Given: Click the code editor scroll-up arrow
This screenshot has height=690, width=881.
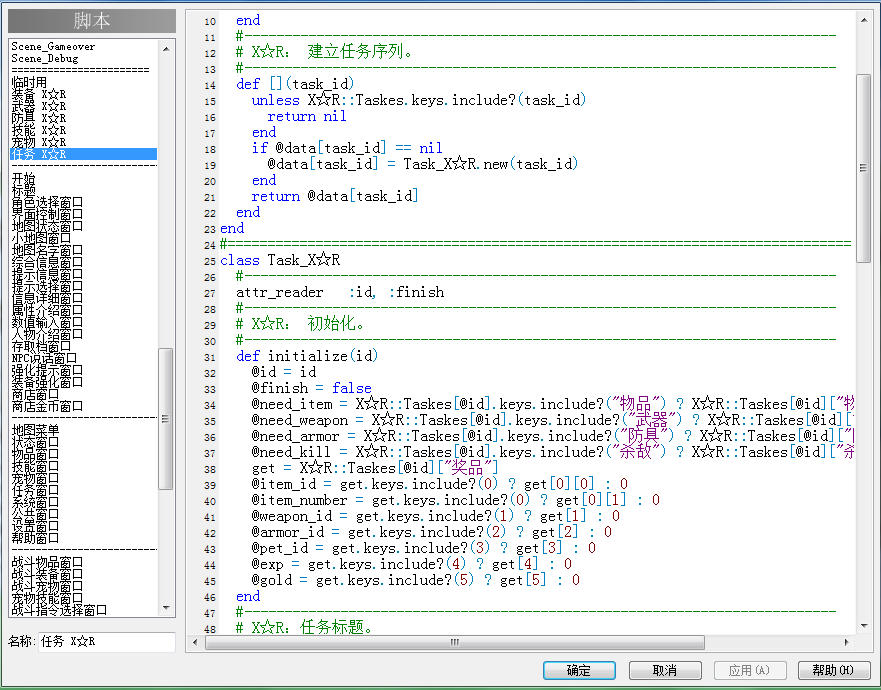Looking at the screenshot, I should pos(864,20).
